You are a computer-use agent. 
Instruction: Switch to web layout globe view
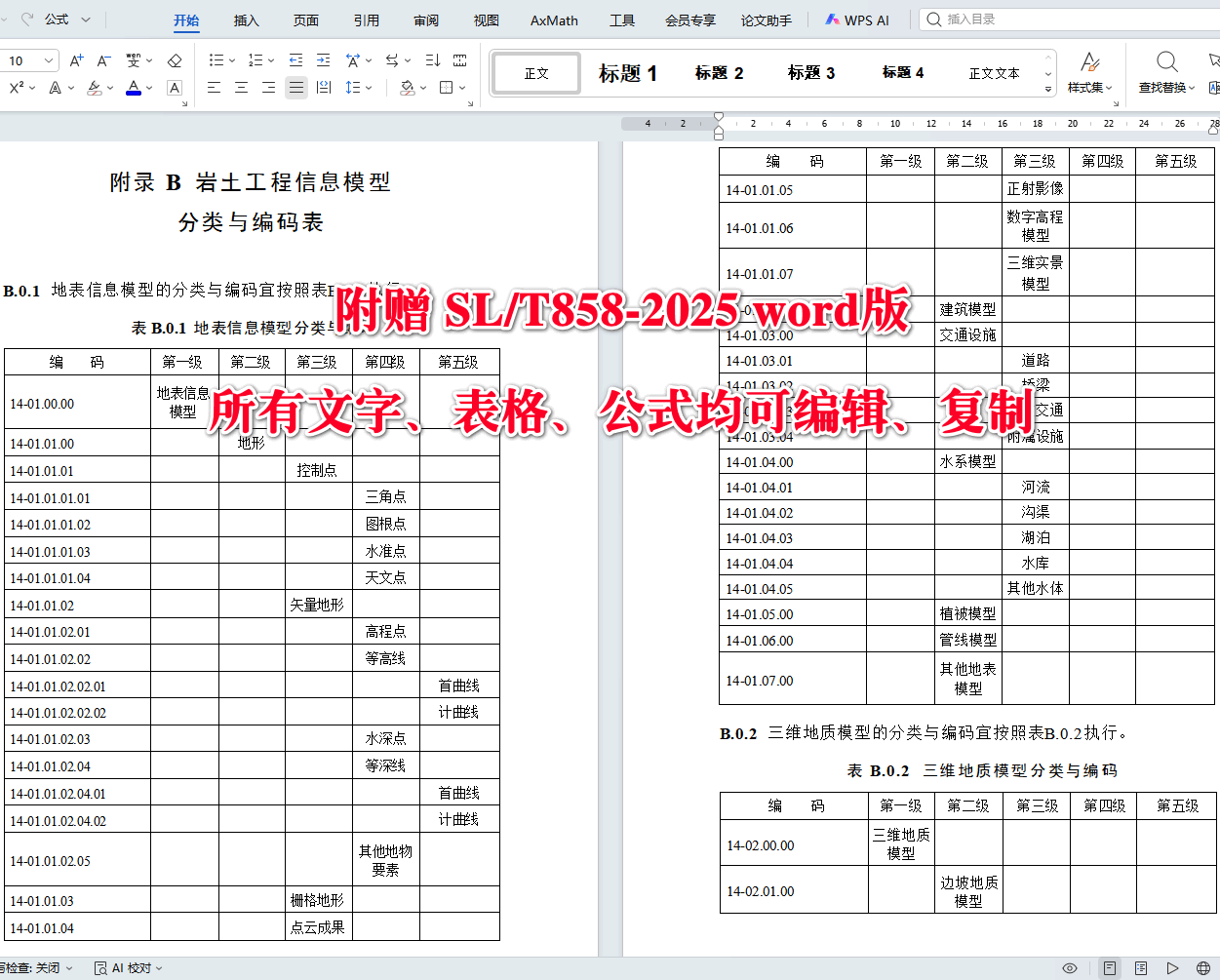tap(1203, 968)
